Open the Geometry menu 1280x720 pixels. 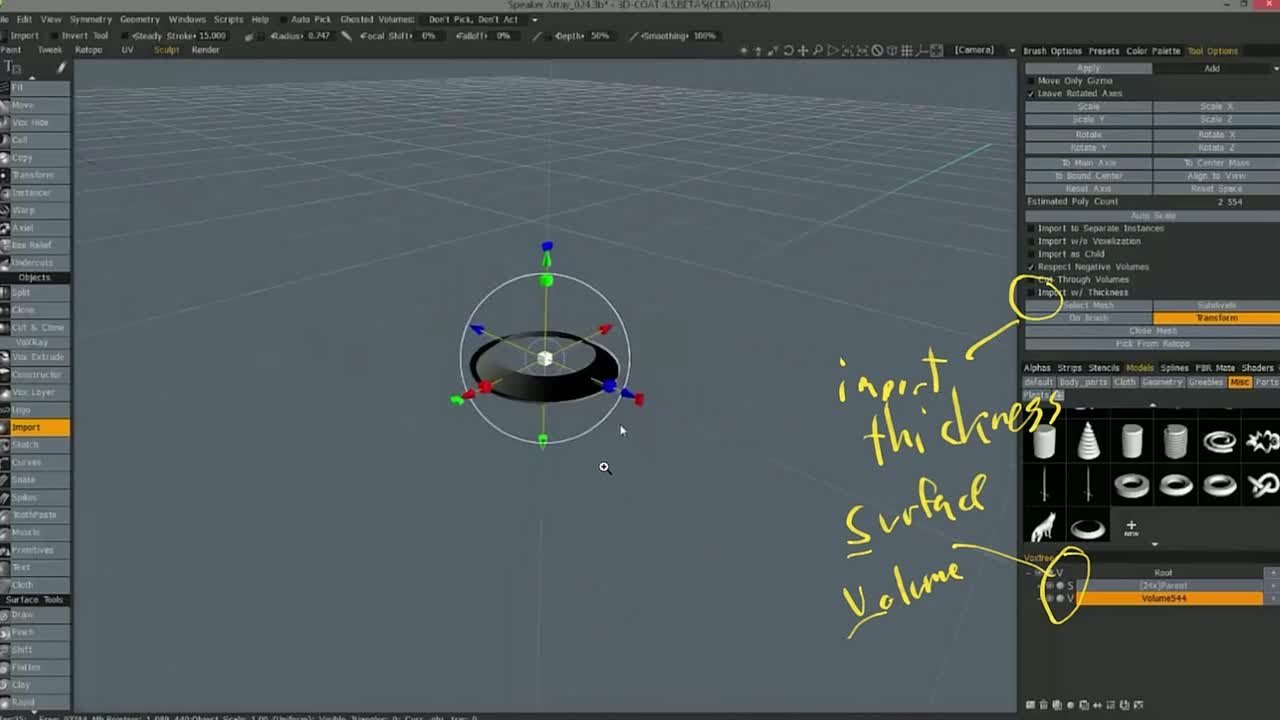pos(139,20)
